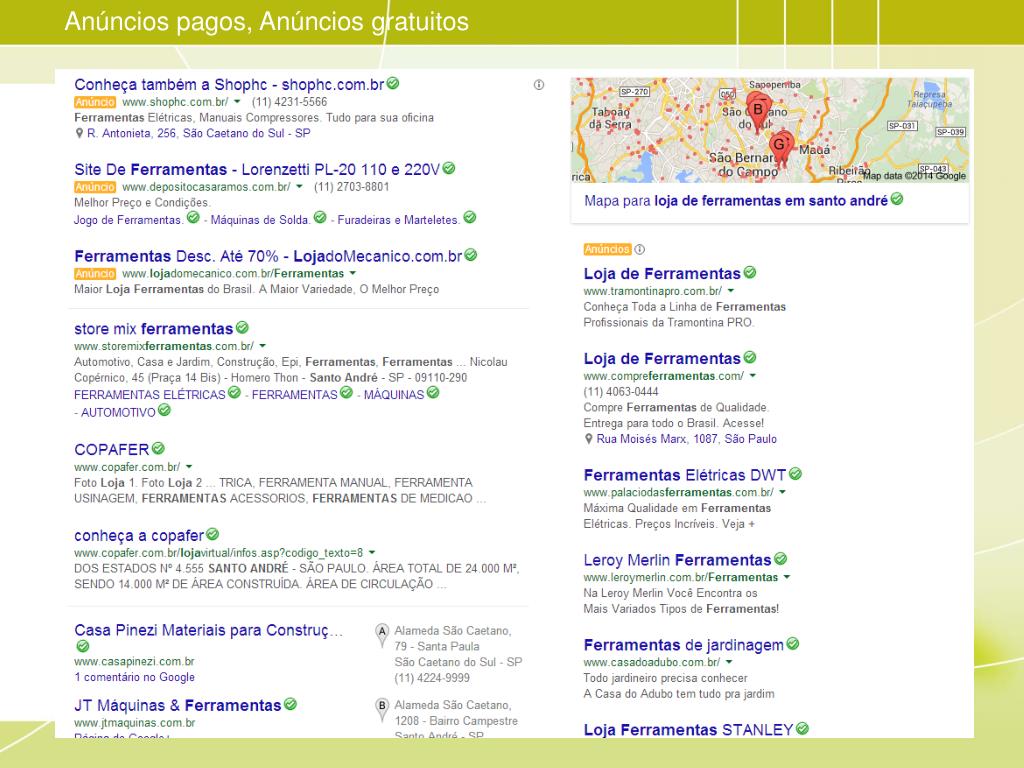Click red pin B on the map

point(758,110)
